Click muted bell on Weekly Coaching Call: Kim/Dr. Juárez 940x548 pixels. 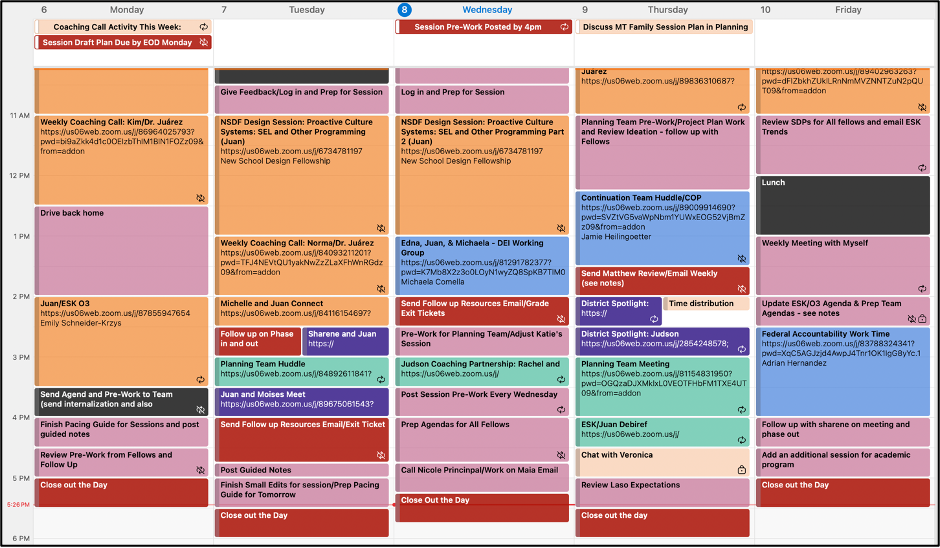[201, 198]
